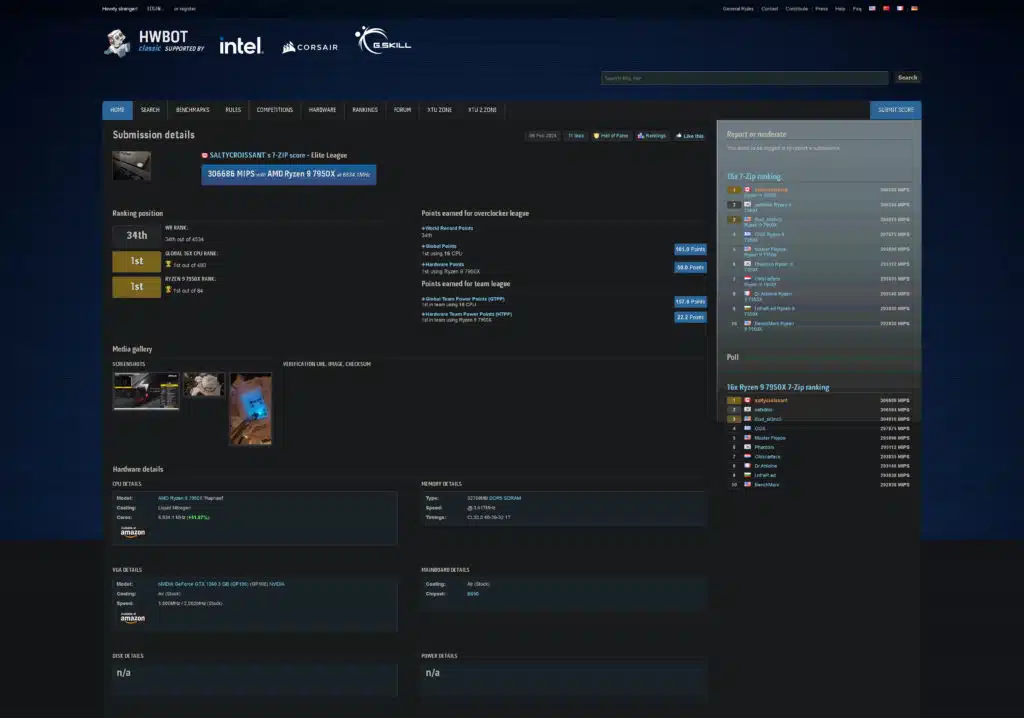Open the SALTYCROISSANT's 7-Zip score title link
Viewport: 1024px width, 718px height.
tap(278, 155)
